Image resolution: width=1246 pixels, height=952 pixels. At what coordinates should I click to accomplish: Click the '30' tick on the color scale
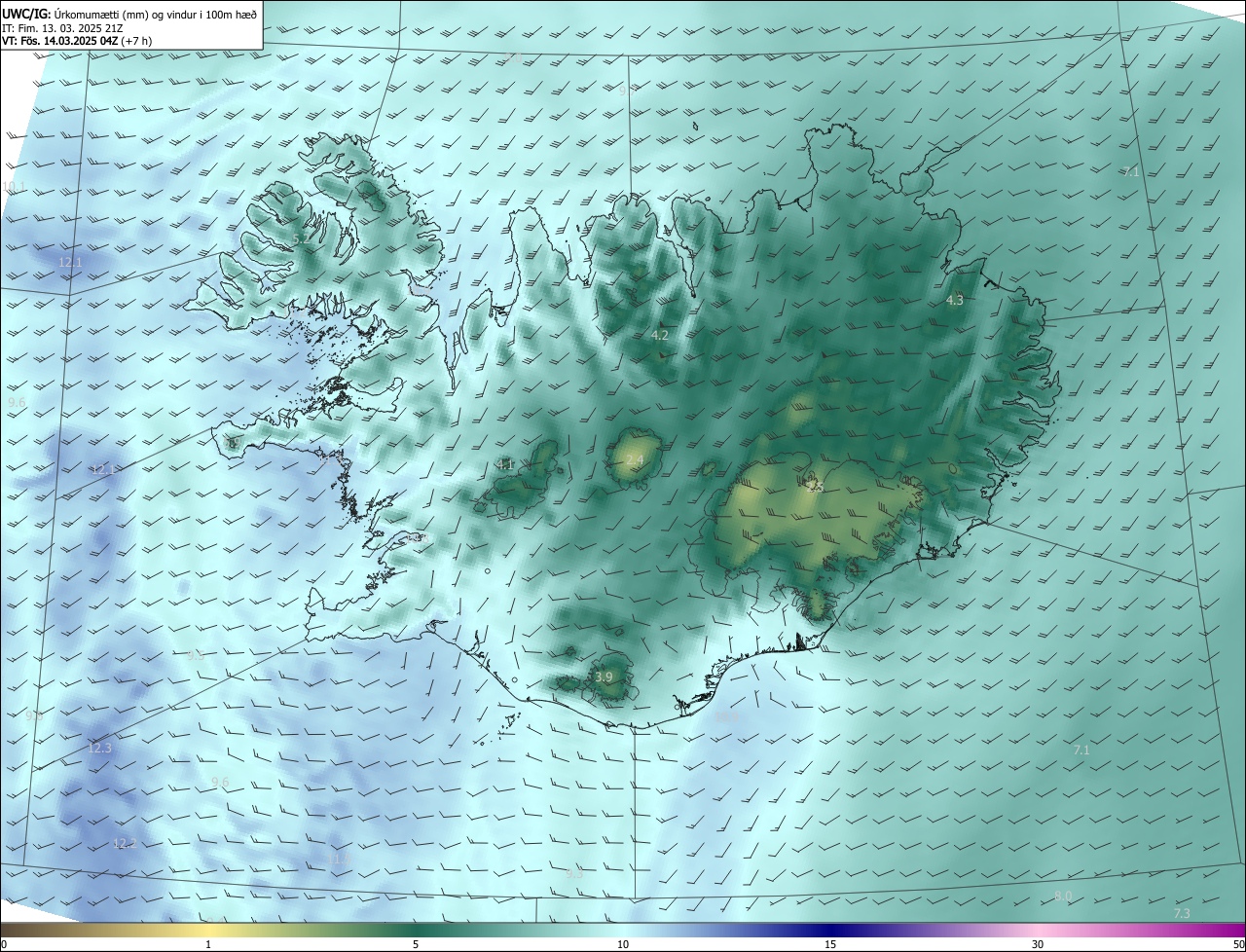1038,944
